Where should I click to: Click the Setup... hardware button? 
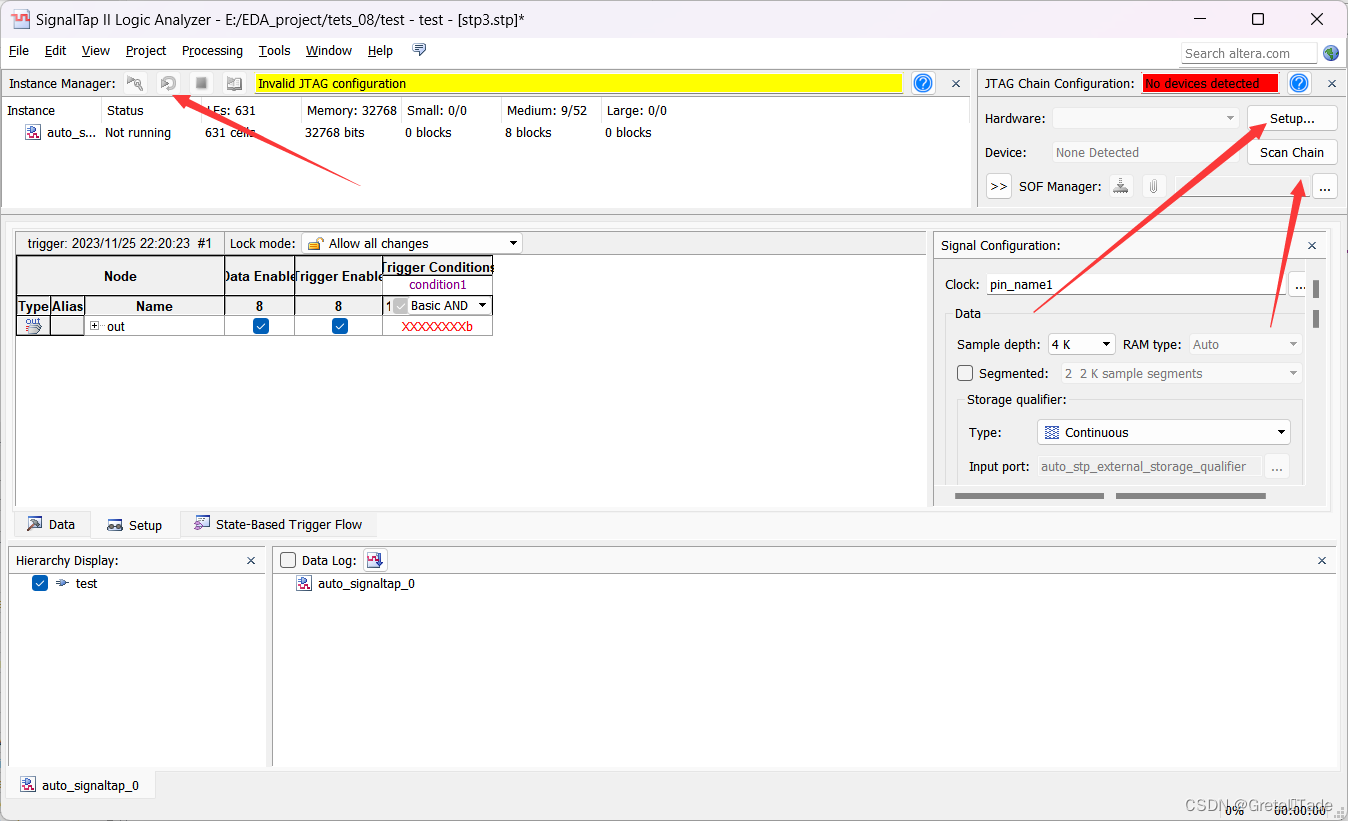click(x=1292, y=118)
